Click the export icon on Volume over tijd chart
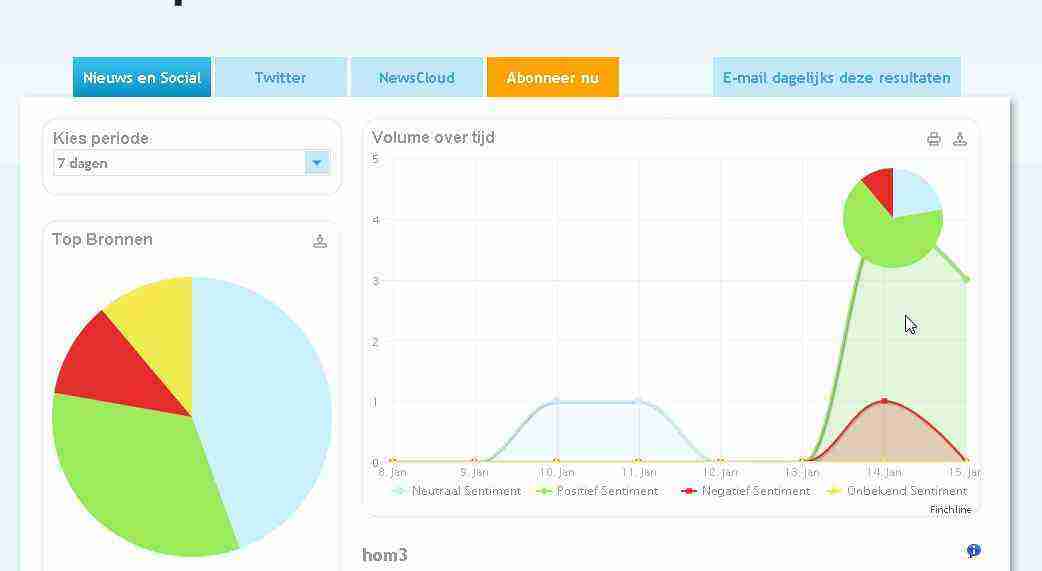1042x571 pixels. pos(960,139)
